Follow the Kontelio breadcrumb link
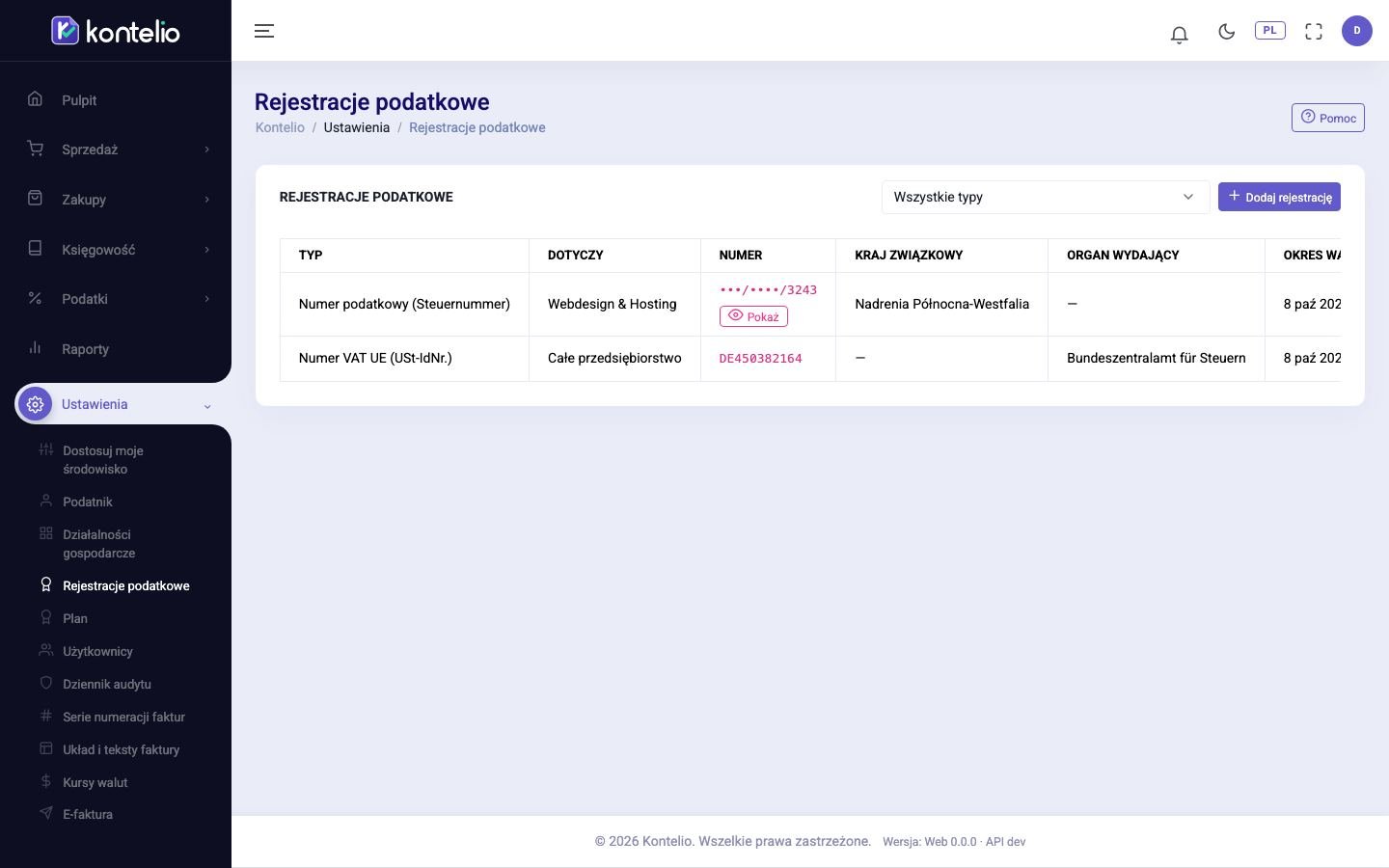The width and height of the screenshot is (1389, 868). [280, 127]
